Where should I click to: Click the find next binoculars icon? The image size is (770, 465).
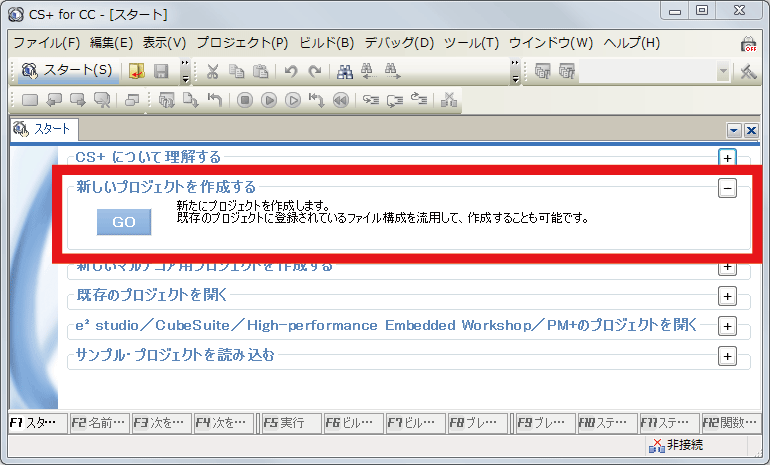(392, 72)
